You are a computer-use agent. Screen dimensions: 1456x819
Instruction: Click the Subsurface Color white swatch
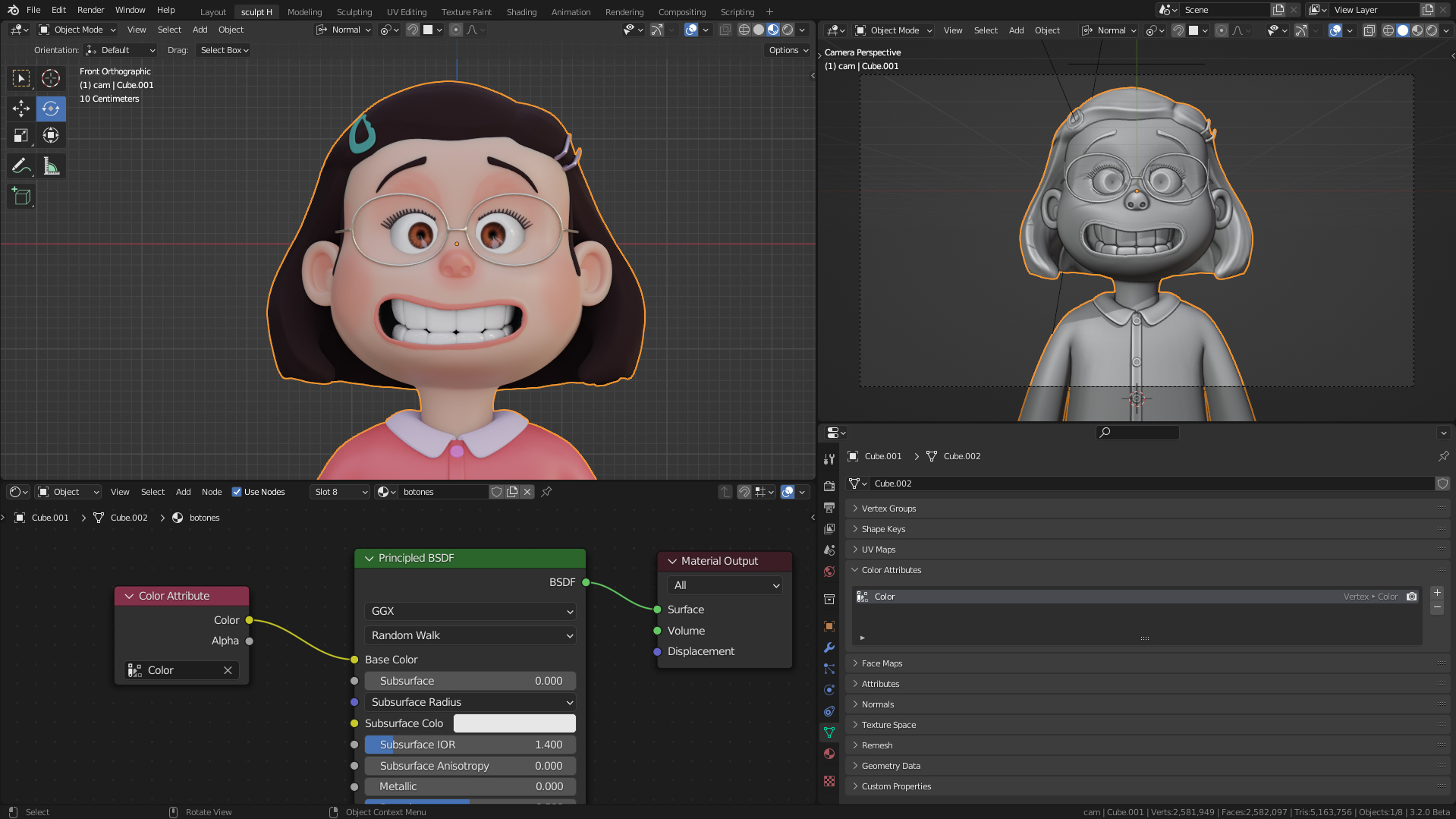click(514, 723)
